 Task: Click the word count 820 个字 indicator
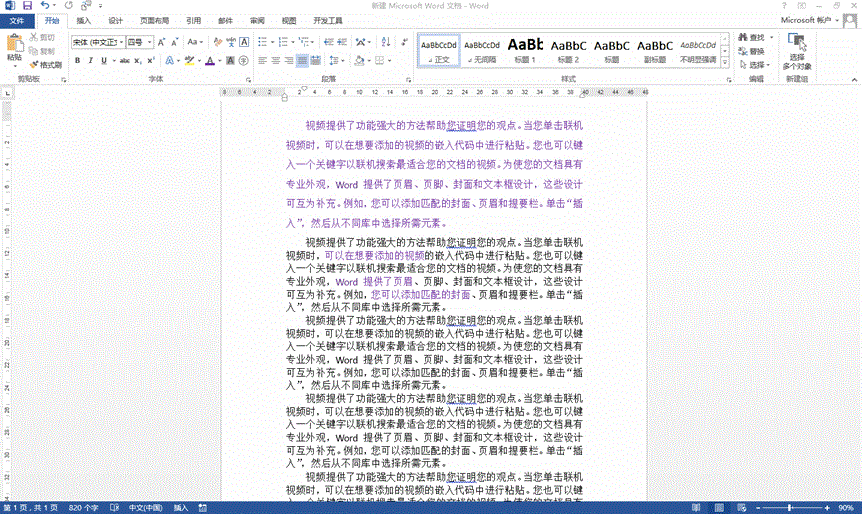point(85,507)
